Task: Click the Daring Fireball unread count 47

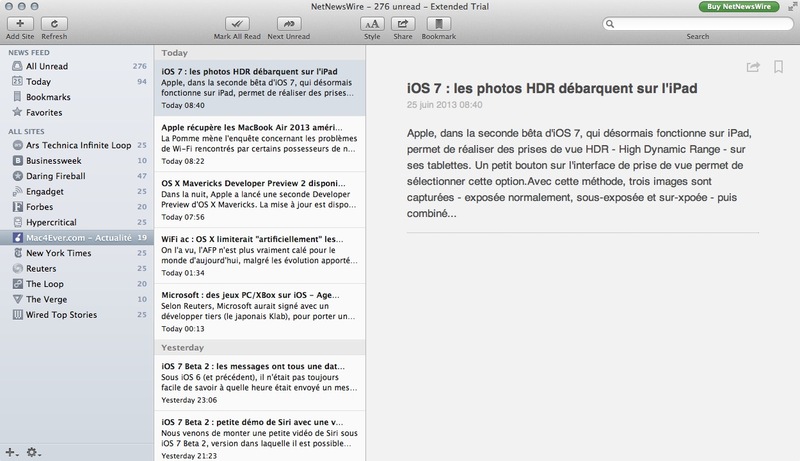Action: coord(142,176)
